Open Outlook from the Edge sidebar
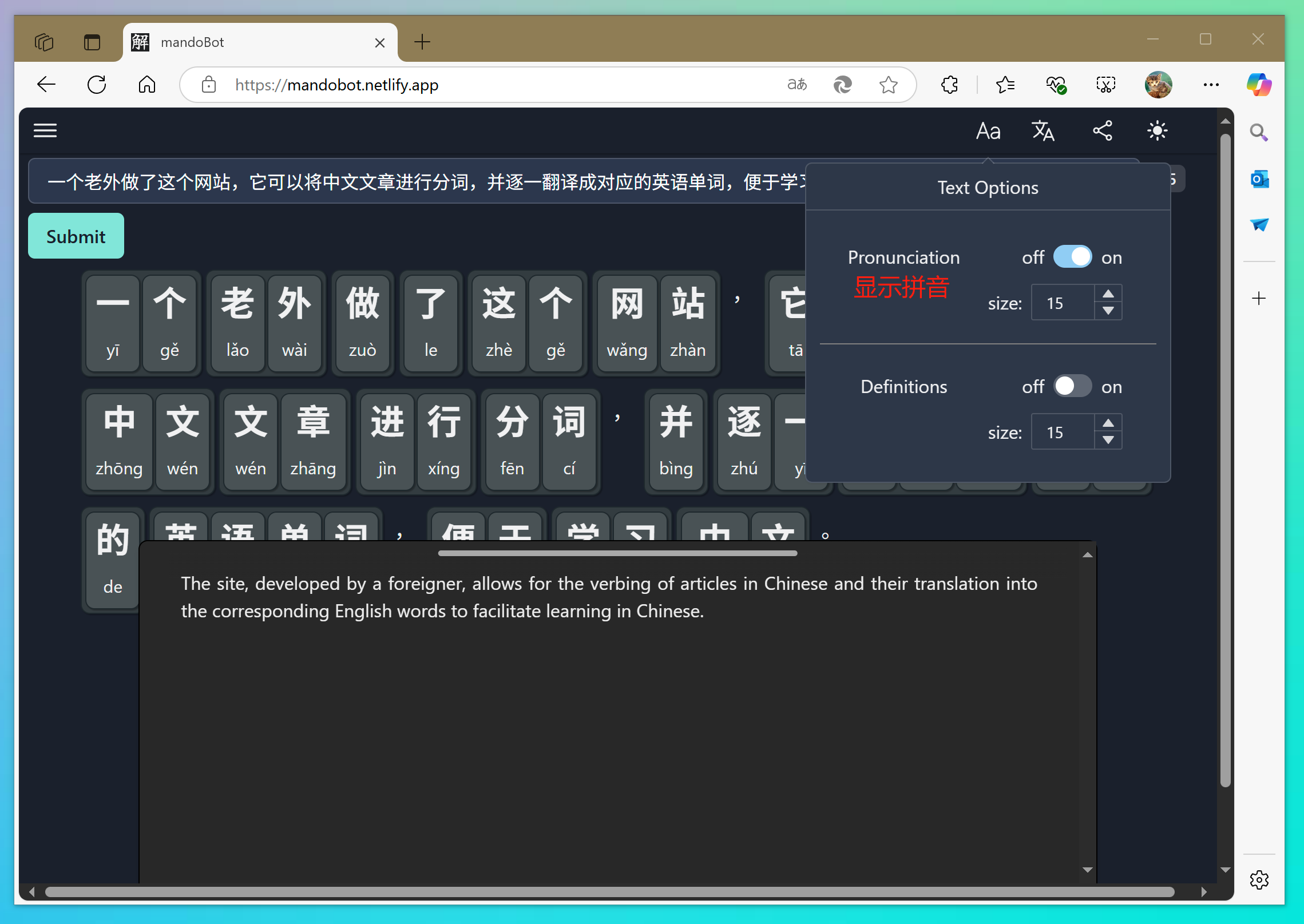This screenshot has height=924, width=1304. coord(1259,180)
